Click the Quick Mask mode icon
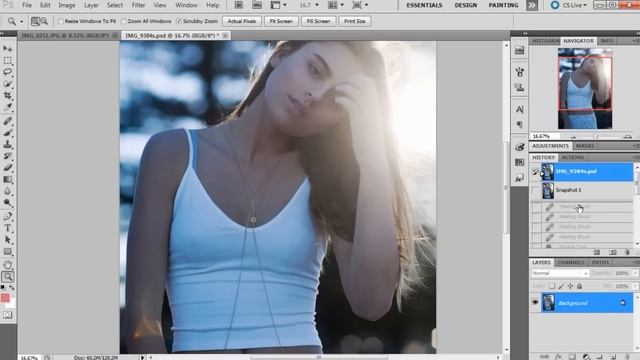The width and height of the screenshot is (640, 360). coord(8,315)
